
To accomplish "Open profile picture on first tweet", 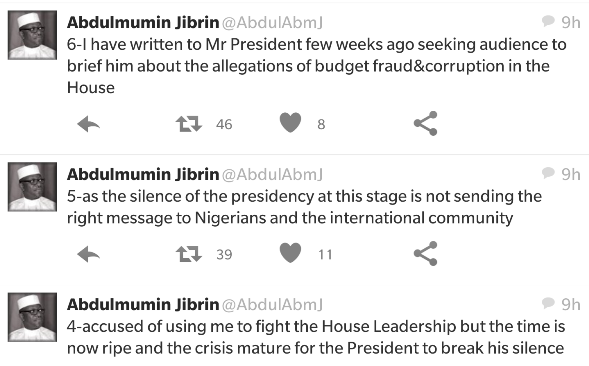I will (32, 35).
